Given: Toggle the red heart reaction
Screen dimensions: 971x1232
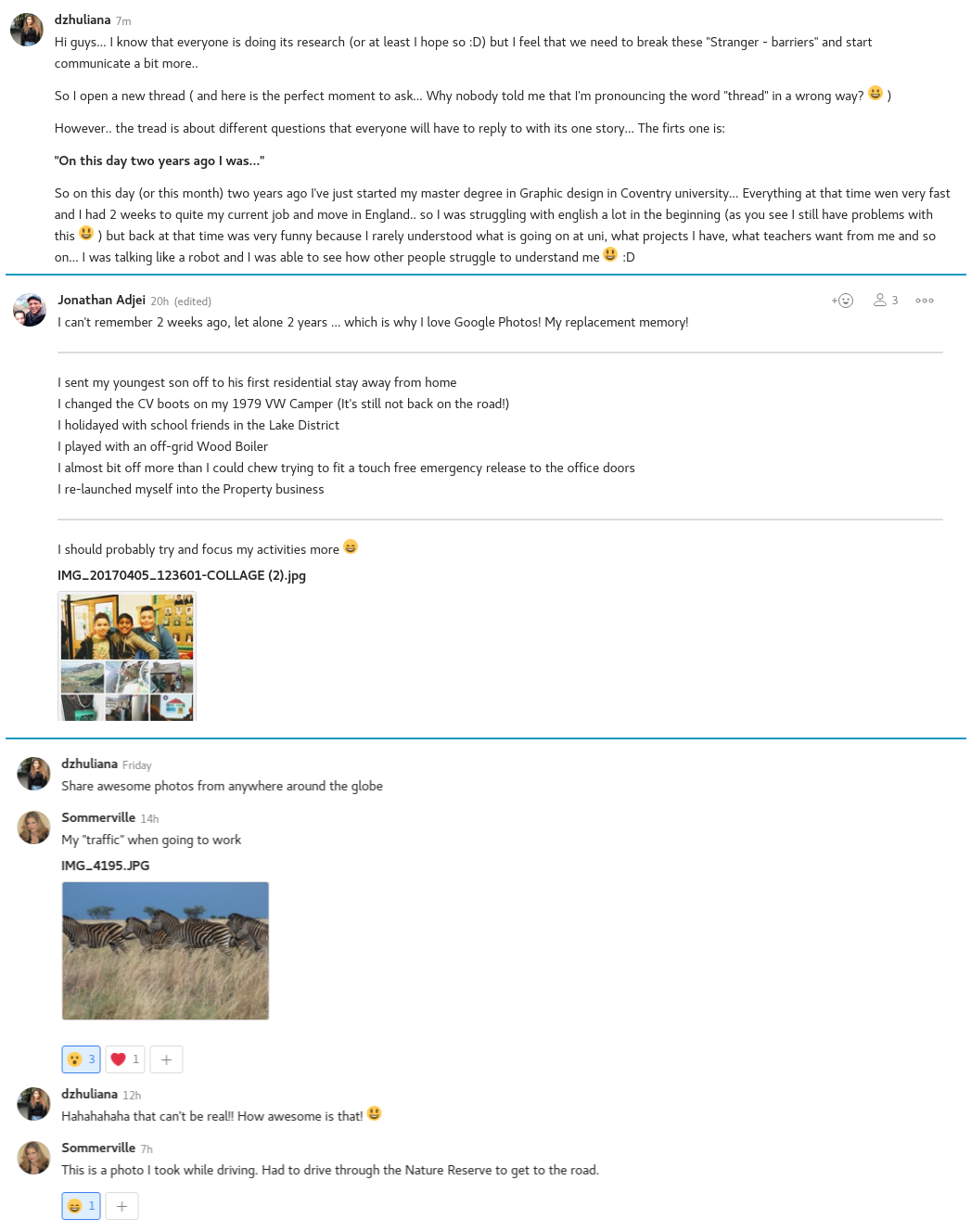Looking at the screenshot, I should 125,1059.
